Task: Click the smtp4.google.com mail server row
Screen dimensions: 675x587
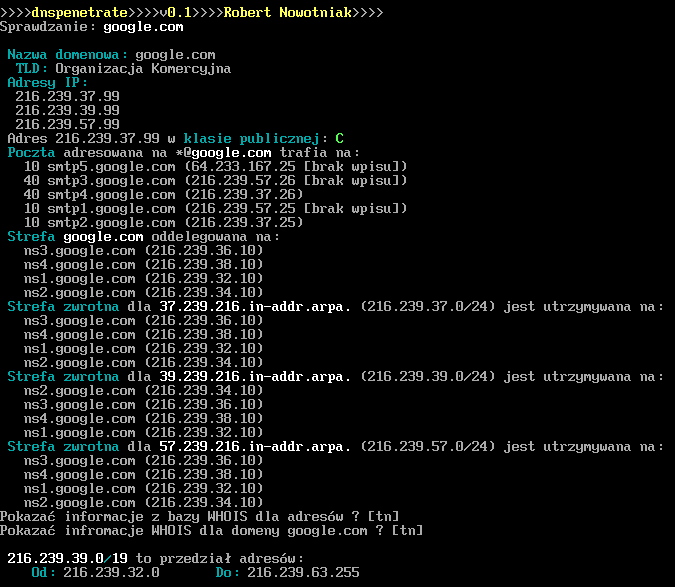Action: (x=164, y=195)
